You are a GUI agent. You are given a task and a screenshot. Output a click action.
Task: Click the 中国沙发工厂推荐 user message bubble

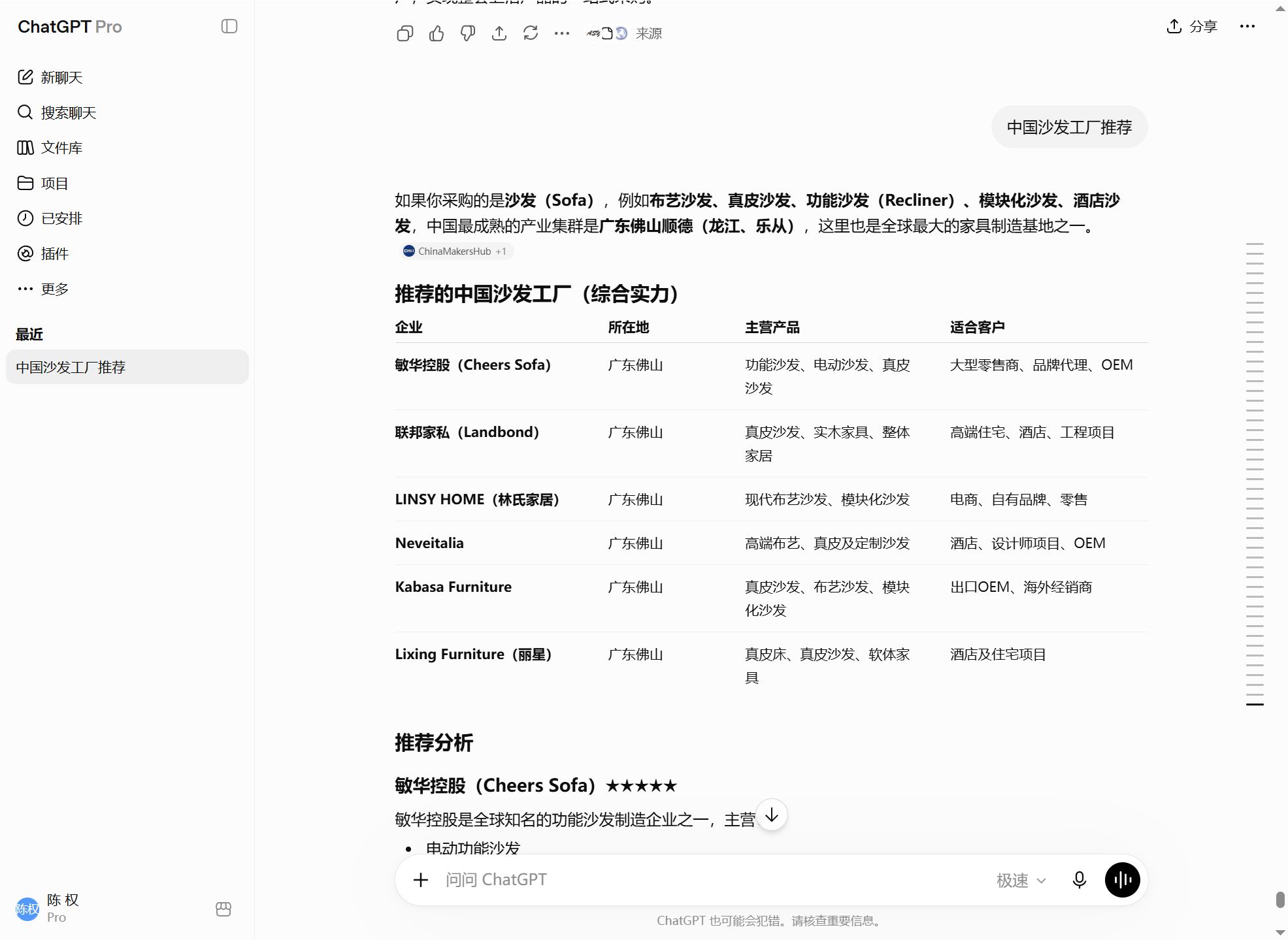pos(1069,127)
